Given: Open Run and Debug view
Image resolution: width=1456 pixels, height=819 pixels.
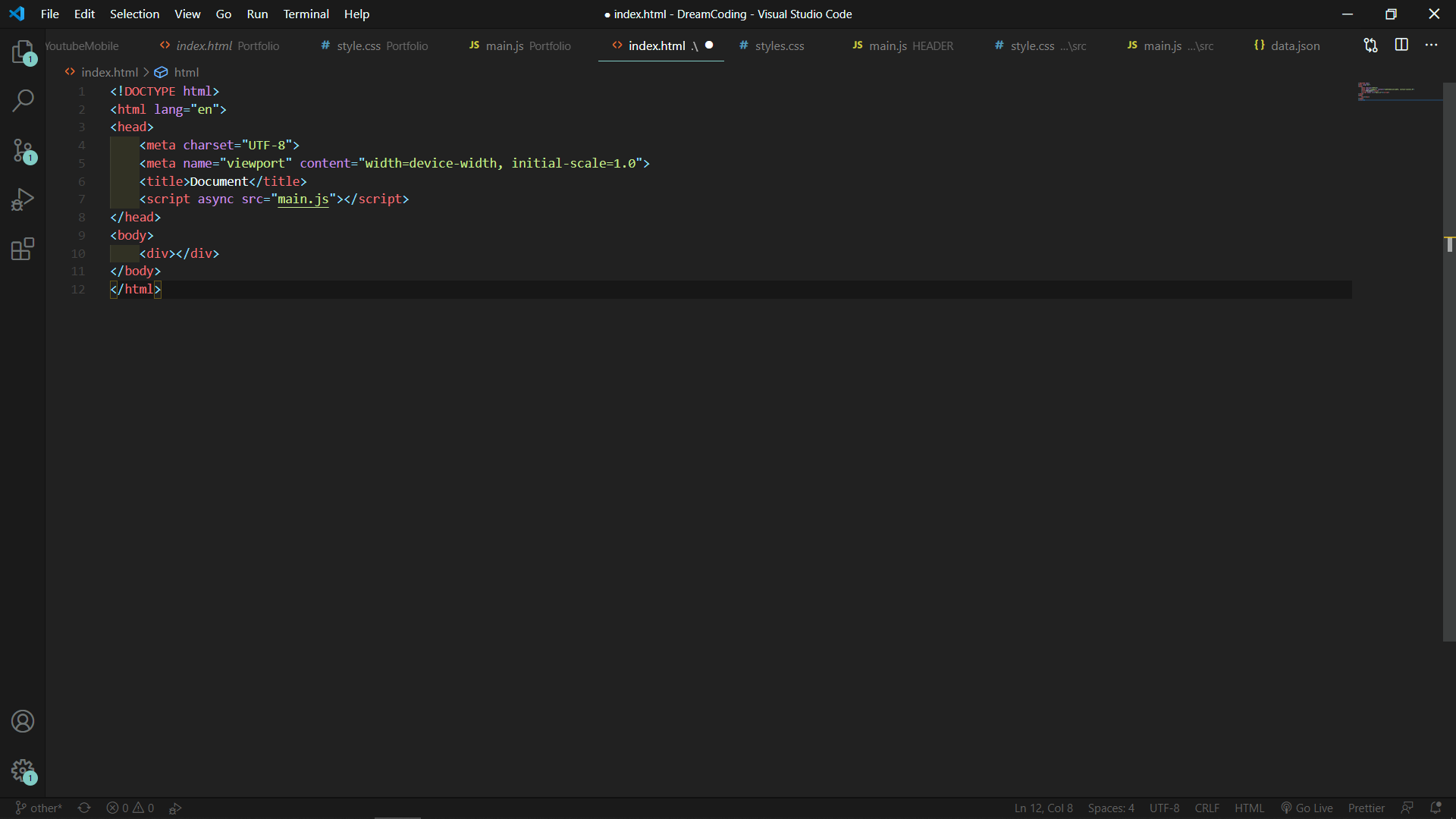Looking at the screenshot, I should (x=23, y=199).
